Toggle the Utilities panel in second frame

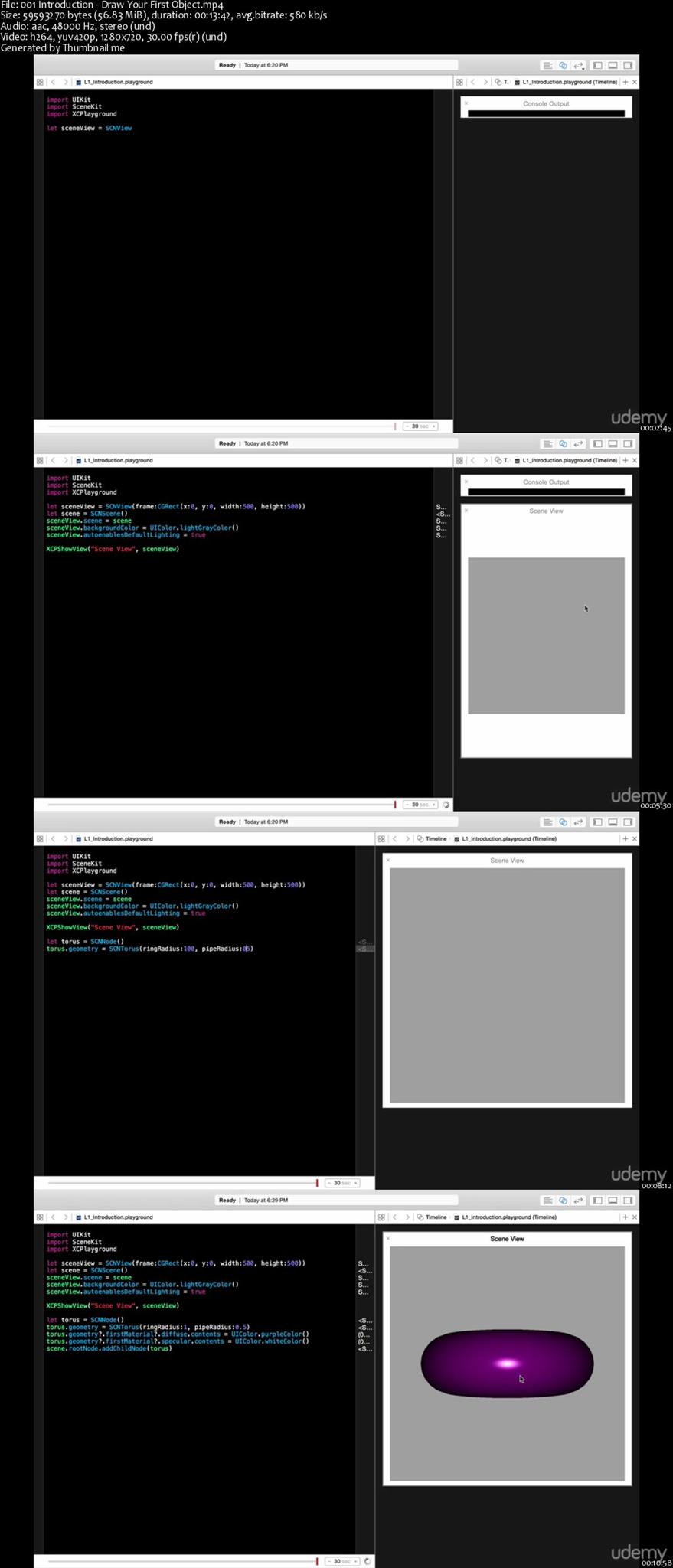coord(628,444)
